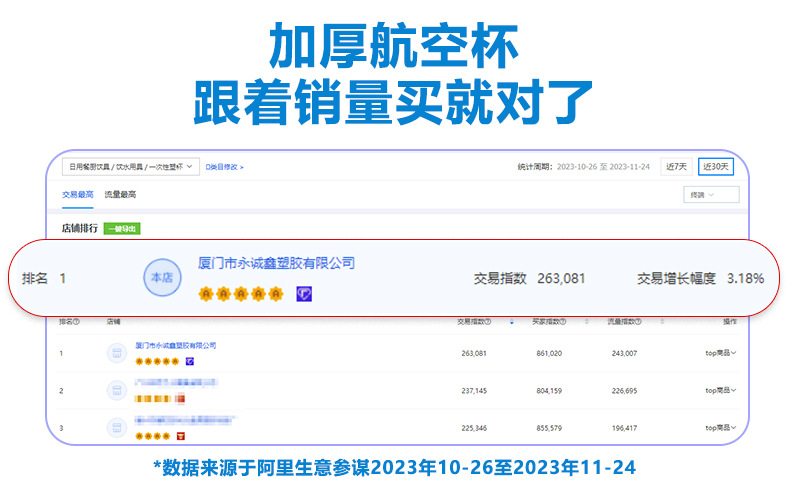Expand top商品 for the rank 2 row
790x484 pixels.
tap(720, 390)
